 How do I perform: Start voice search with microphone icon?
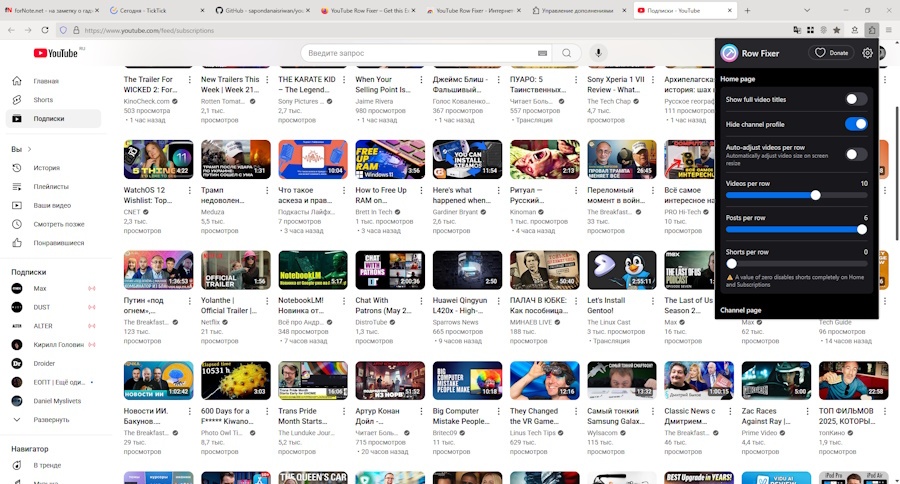(x=598, y=53)
